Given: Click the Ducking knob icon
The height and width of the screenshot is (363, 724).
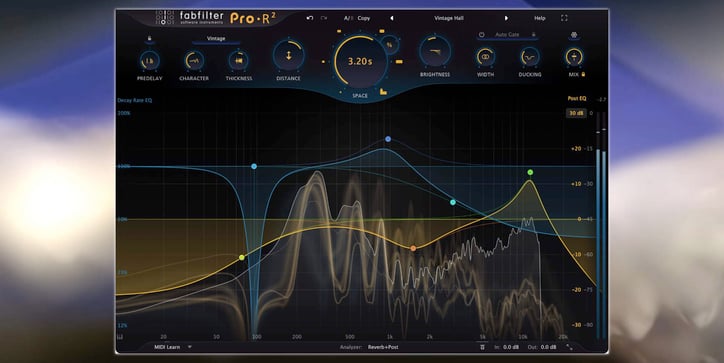Looking at the screenshot, I should [530, 57].
